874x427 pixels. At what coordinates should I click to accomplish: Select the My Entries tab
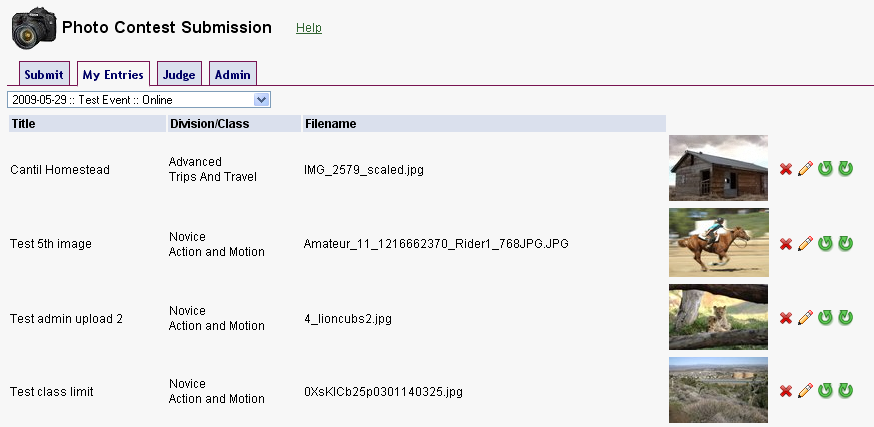[113, 74]
